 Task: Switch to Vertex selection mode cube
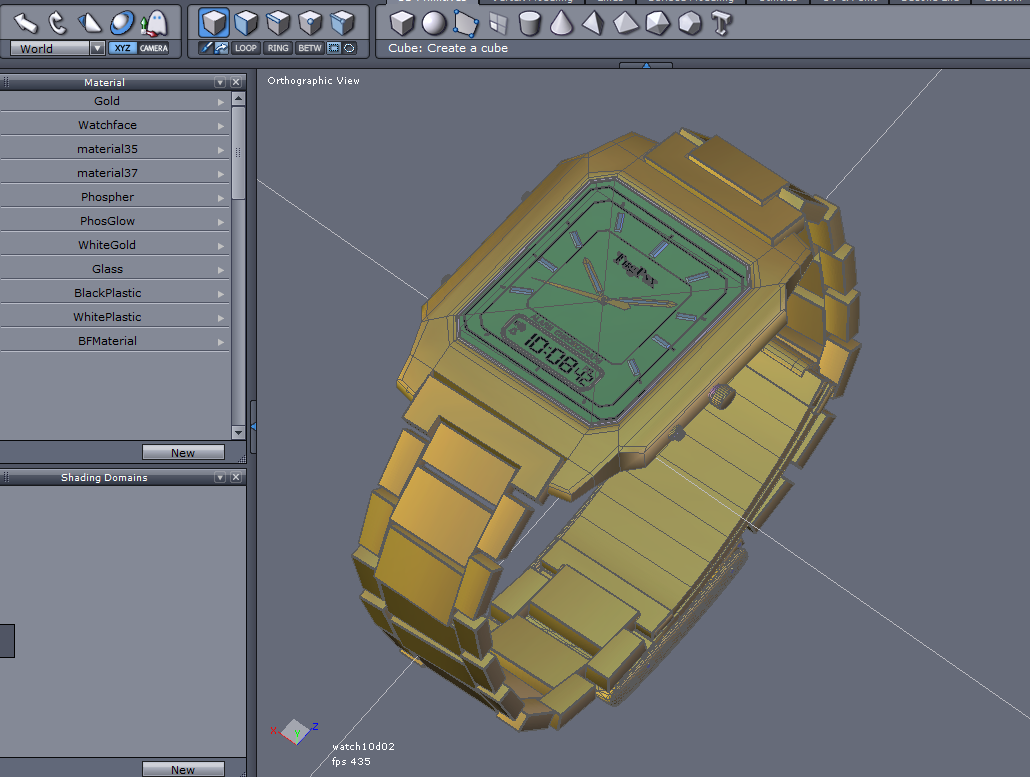pos(310,23)
